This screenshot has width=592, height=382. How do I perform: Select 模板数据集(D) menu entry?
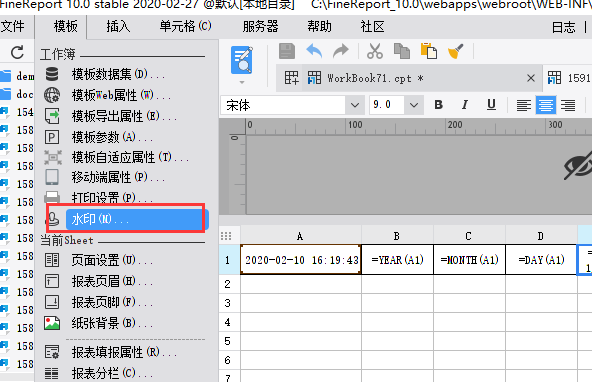(x=118, y=74)
